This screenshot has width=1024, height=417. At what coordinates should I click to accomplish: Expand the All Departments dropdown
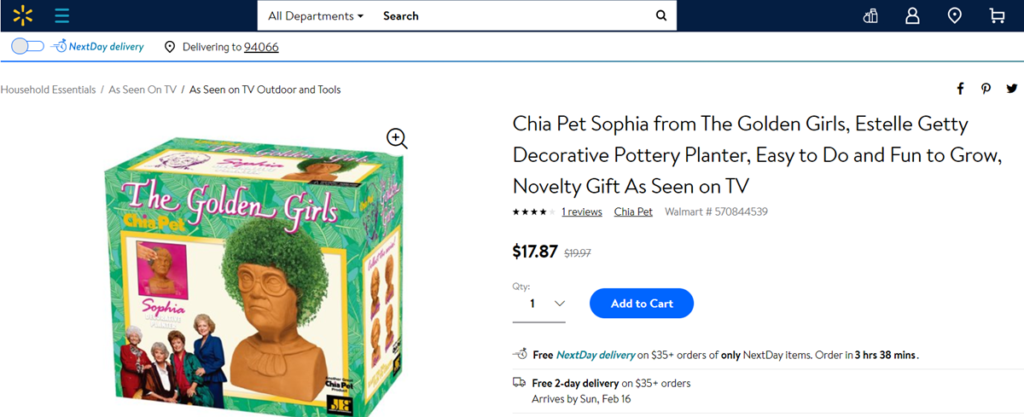click(315, 16)
